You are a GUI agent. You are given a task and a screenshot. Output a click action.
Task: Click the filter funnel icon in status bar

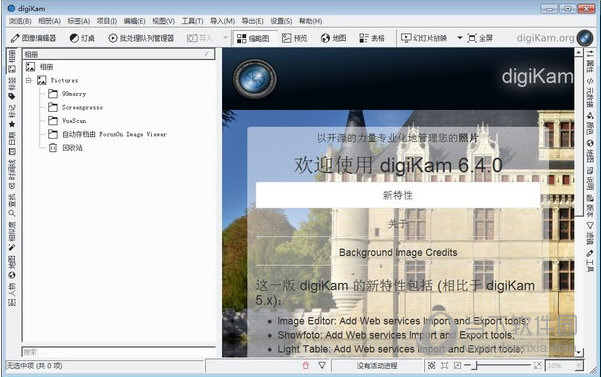pos(322,366)
